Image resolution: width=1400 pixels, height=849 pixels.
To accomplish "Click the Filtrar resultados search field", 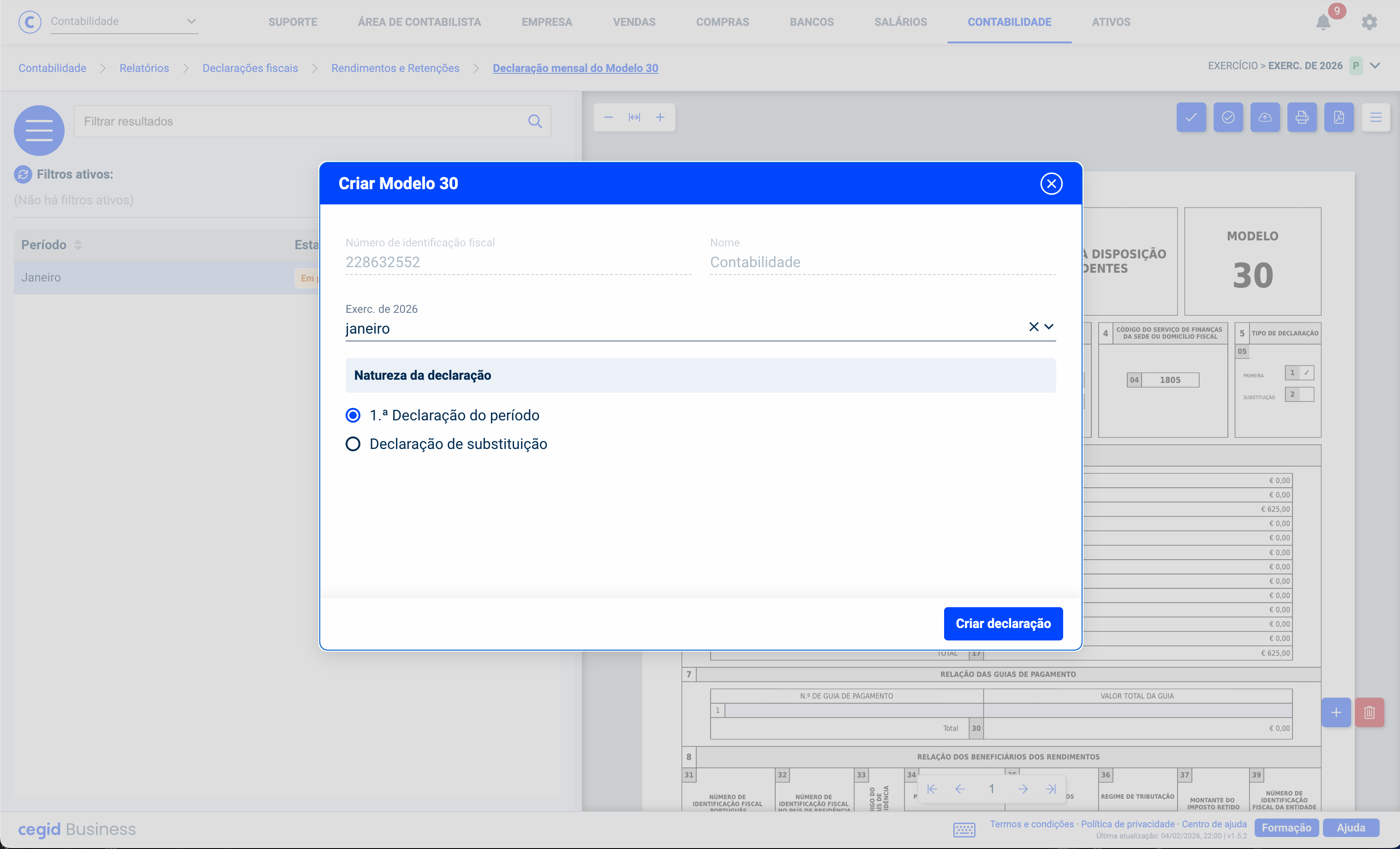I will point(301,121).
